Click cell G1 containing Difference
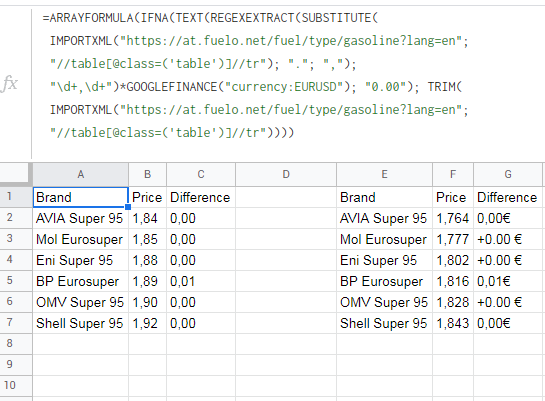Viewport: 545px width, 401px height. (508, 197)
